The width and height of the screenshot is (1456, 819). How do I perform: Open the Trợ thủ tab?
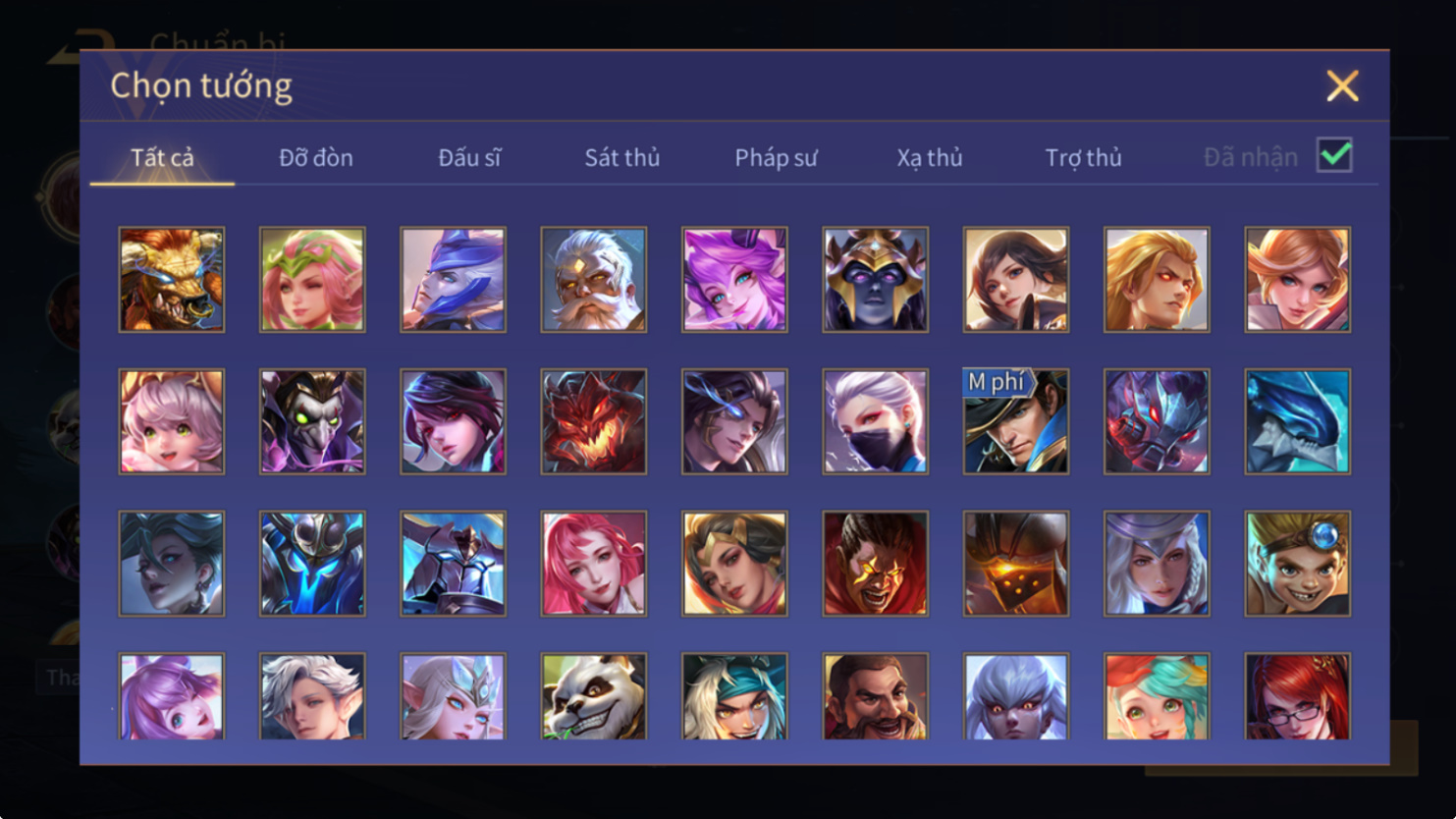[1083, 157]
